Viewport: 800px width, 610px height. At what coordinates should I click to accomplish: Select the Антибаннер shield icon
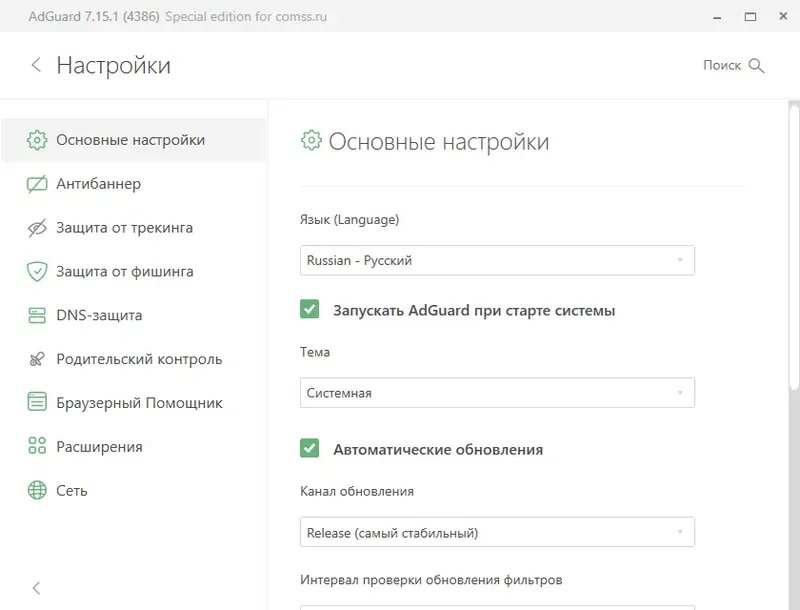click(x=37, y=184)
